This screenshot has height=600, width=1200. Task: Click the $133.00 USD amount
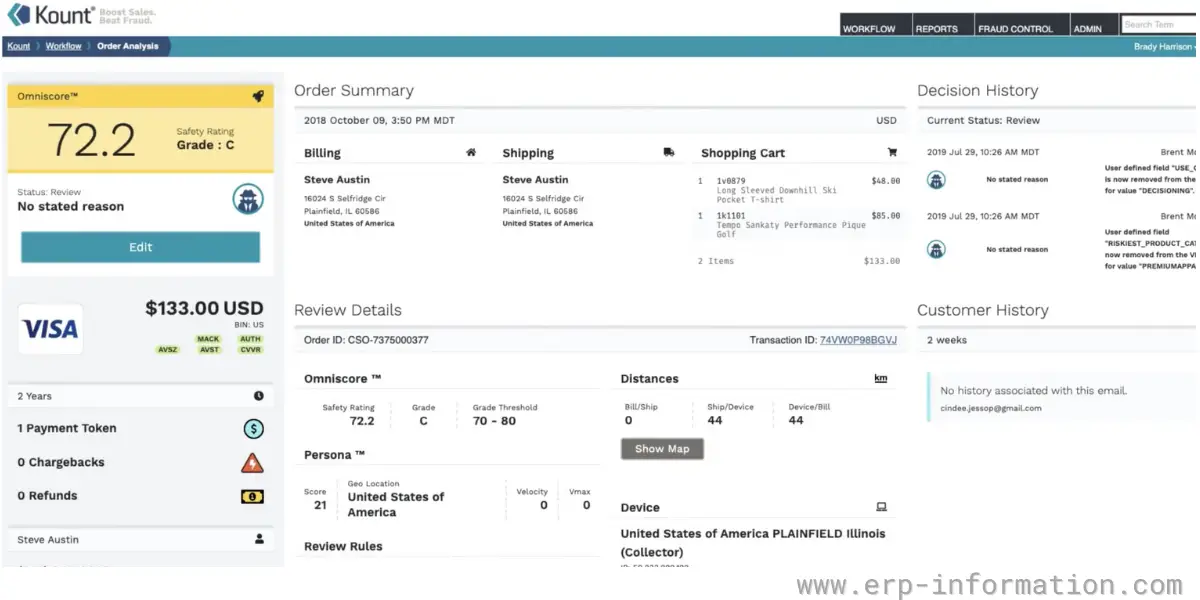pyautogui.click(x=204, y=308)
